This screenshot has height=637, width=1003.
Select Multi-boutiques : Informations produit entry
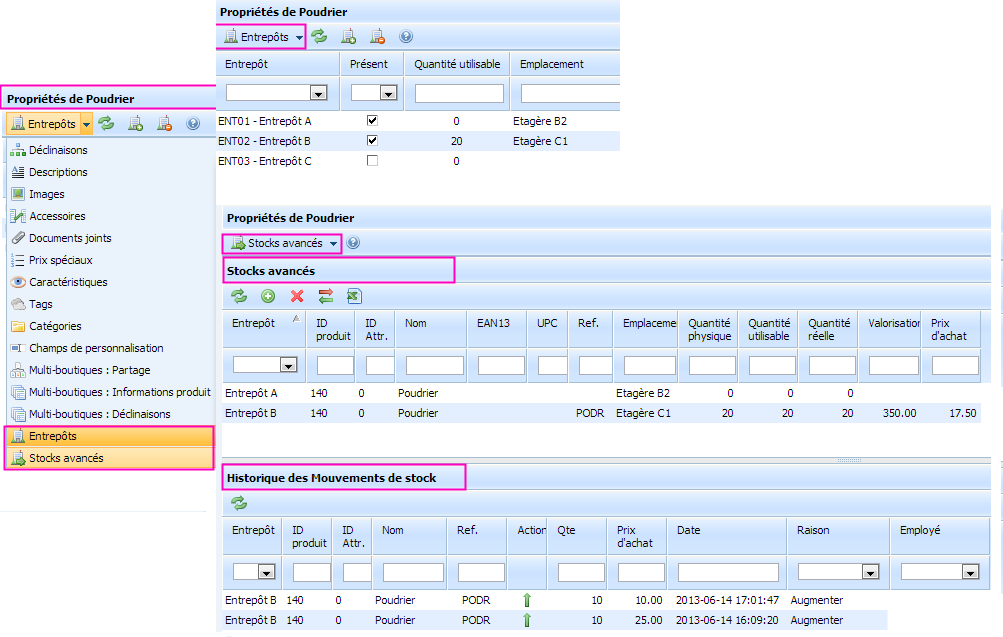point(120,392)
